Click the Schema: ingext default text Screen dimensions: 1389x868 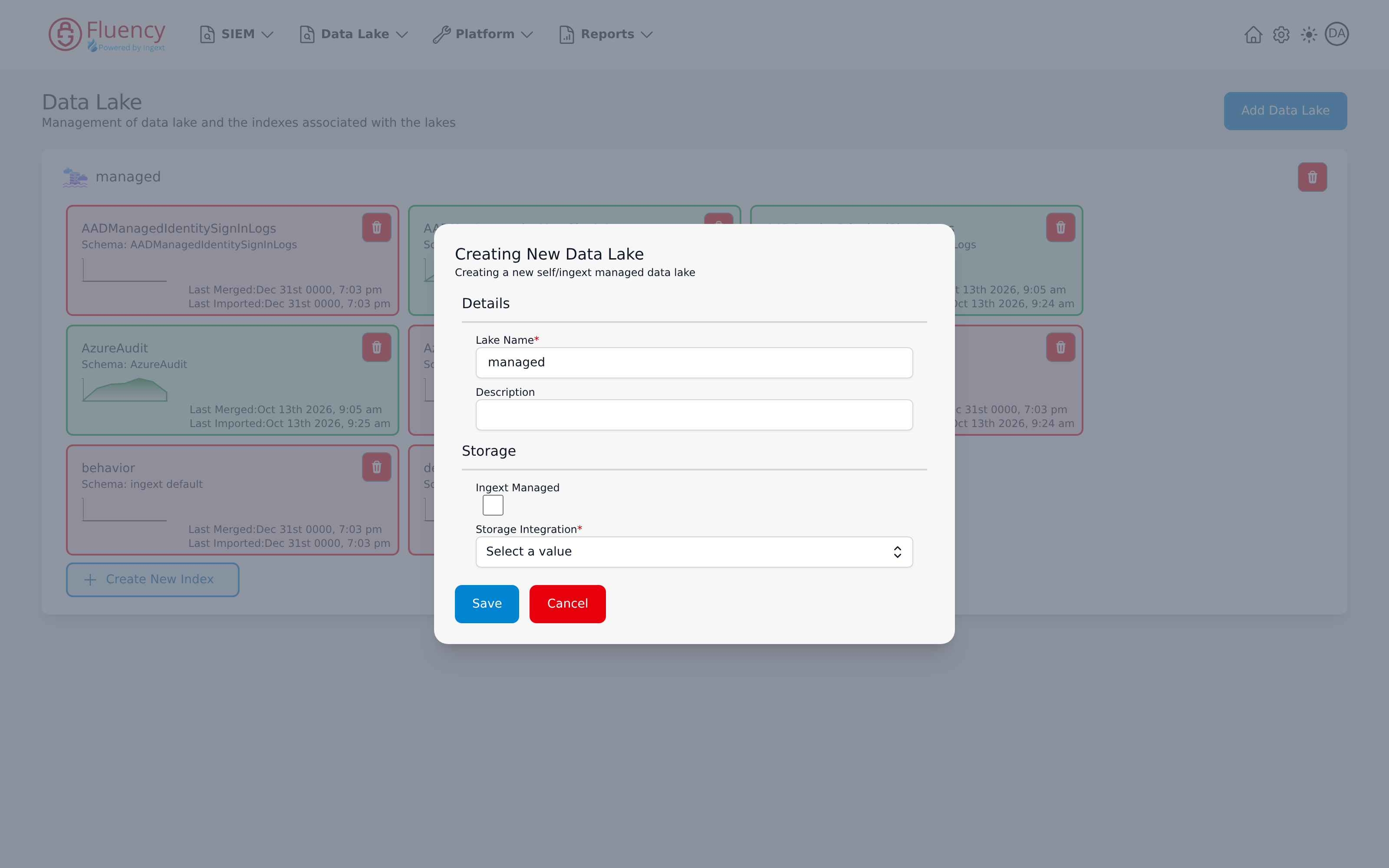(x=142, y=484)
